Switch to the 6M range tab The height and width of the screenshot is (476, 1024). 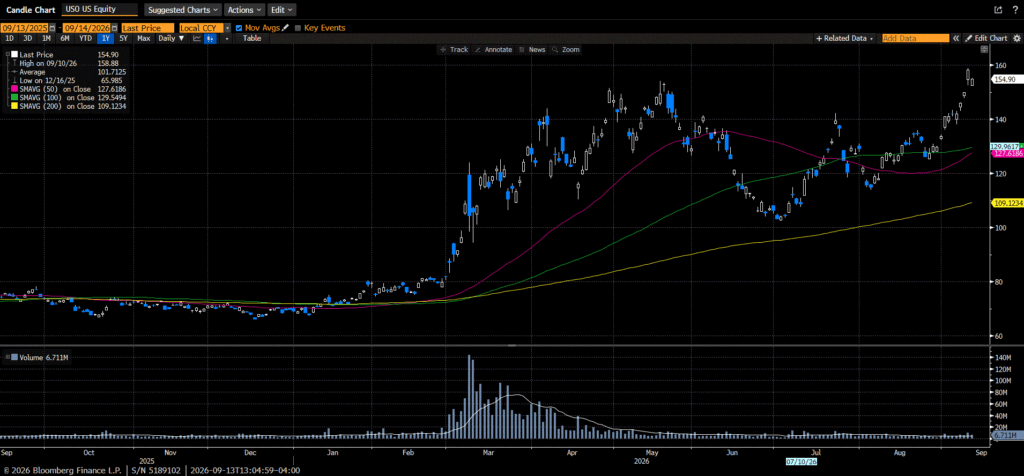pyautogui.click(x=65, y=39)
